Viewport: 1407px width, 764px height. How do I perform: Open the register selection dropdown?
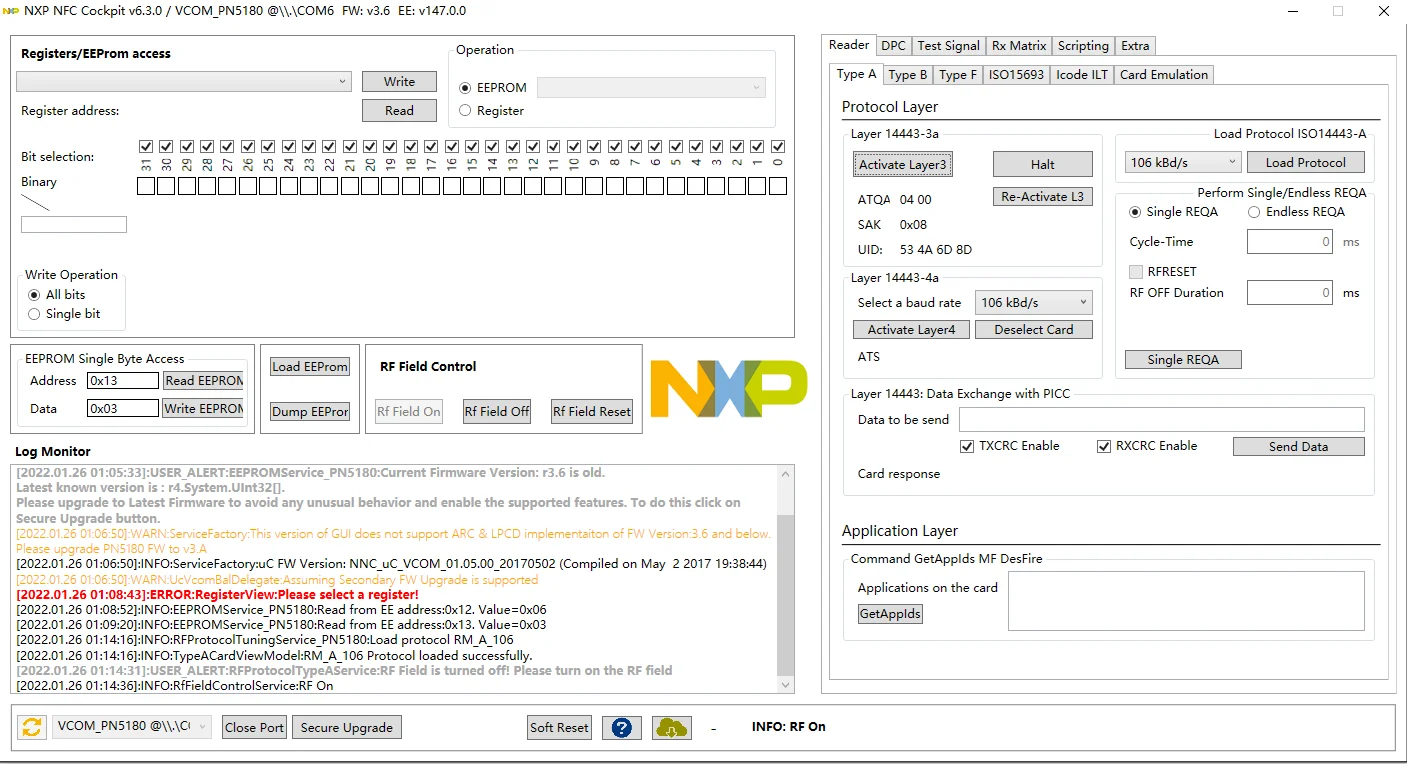[184, 82]
